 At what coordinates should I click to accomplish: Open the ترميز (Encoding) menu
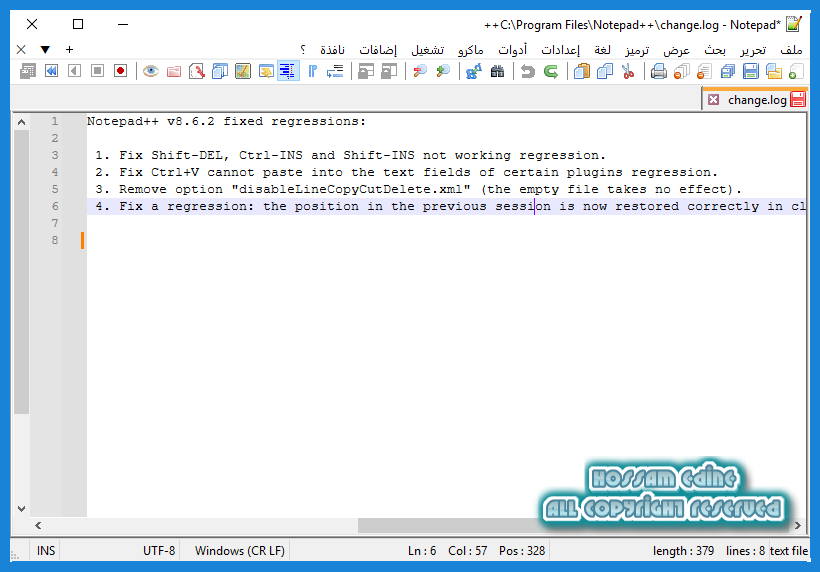click(637, 50)
